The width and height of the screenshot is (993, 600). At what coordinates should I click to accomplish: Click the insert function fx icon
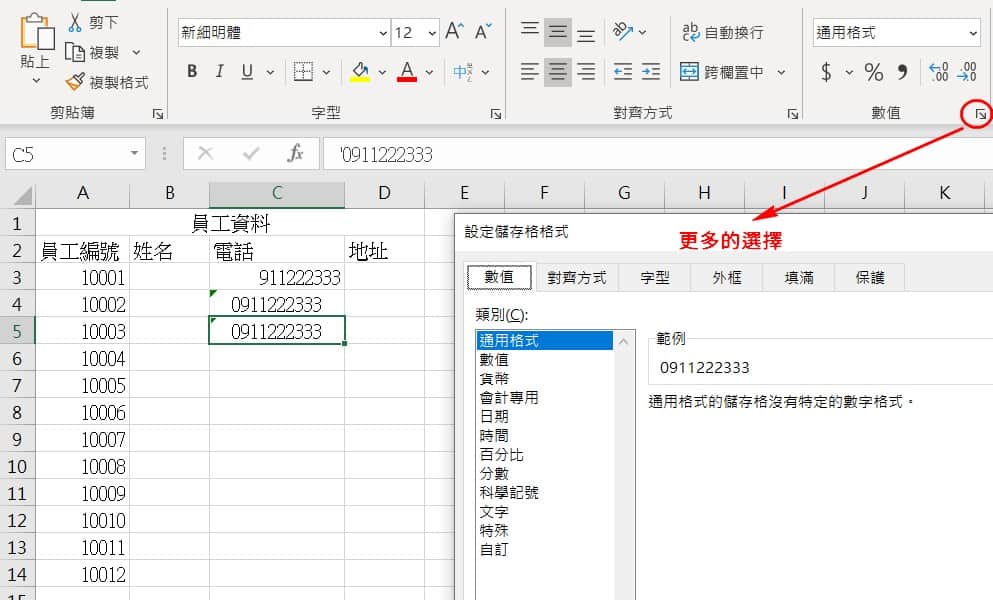coord(295,153)
